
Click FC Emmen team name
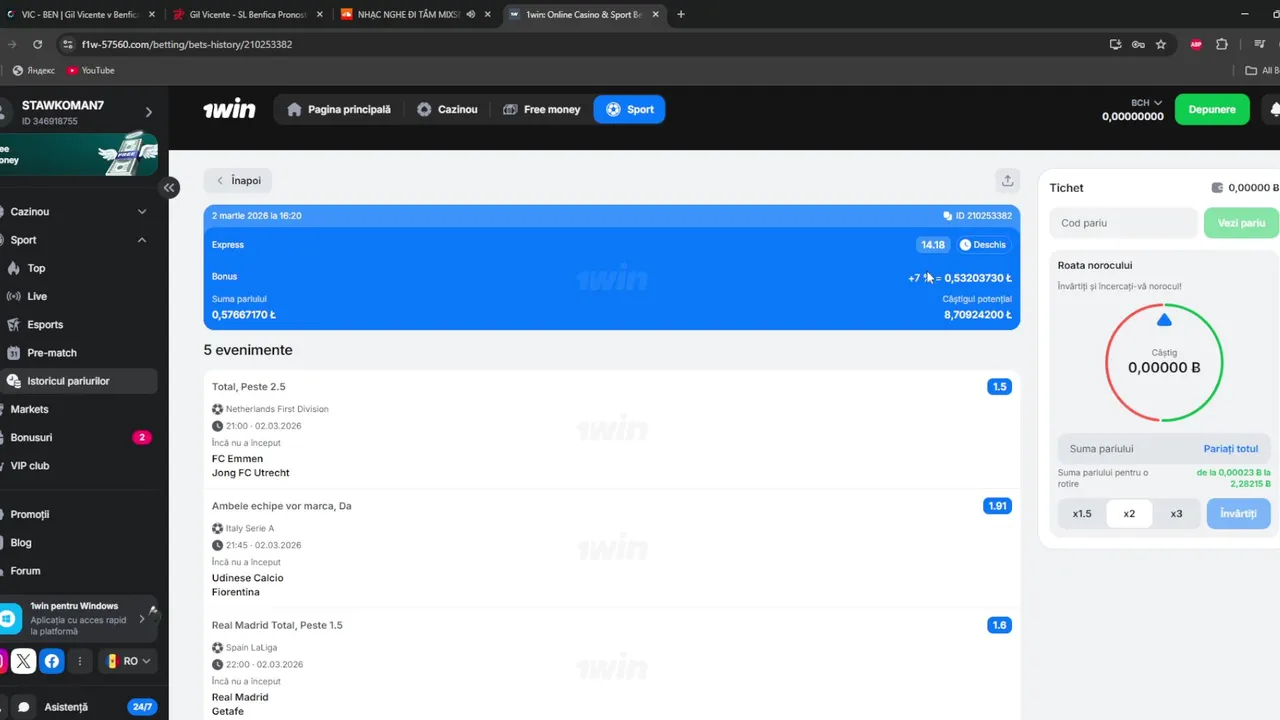[238, 459]
